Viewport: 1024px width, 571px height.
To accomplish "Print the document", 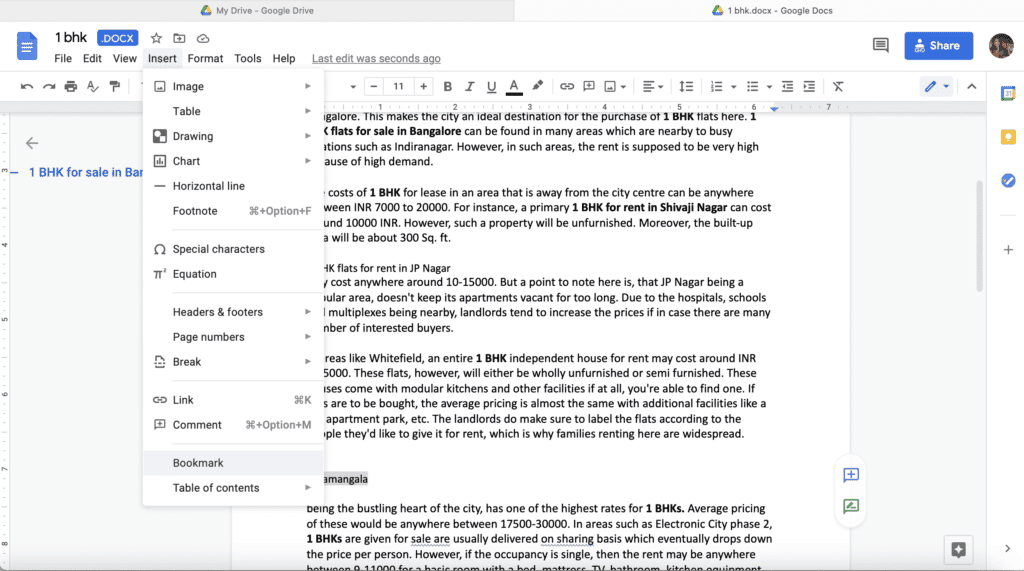I will (71, 87).
